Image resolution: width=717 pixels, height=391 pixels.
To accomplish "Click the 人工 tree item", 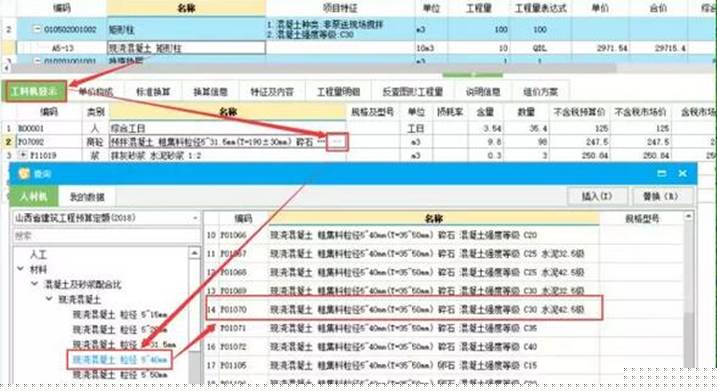I will [38, 254].
